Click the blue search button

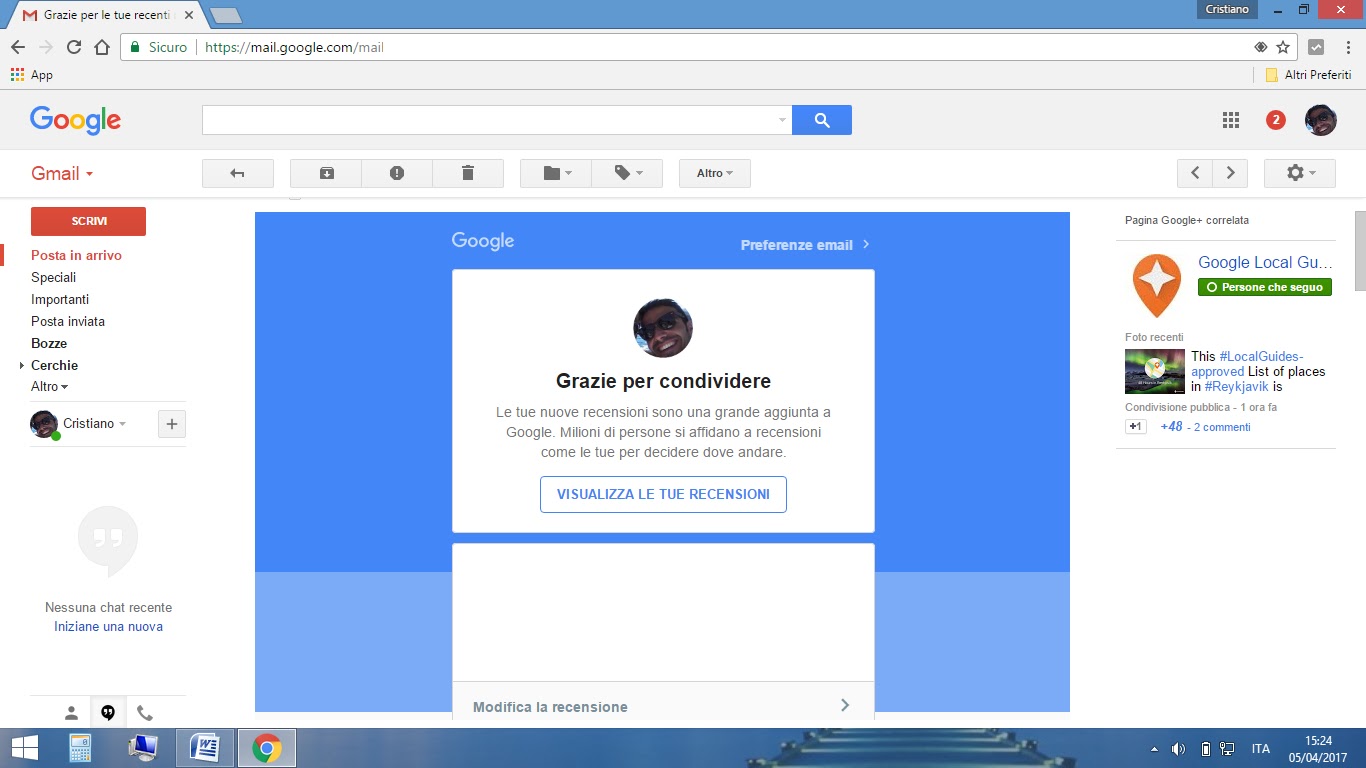pyautogui.click(x=822, y=120)
